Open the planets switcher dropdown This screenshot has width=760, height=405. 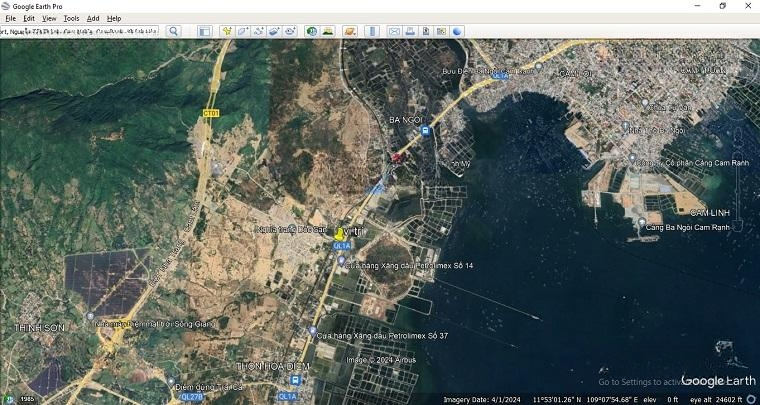pos(350,31)
